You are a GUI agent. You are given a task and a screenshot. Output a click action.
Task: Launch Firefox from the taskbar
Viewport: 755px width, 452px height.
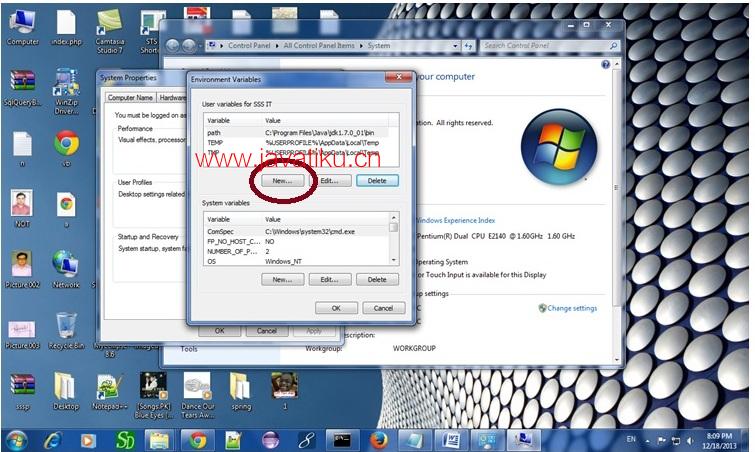coord(378,440)
